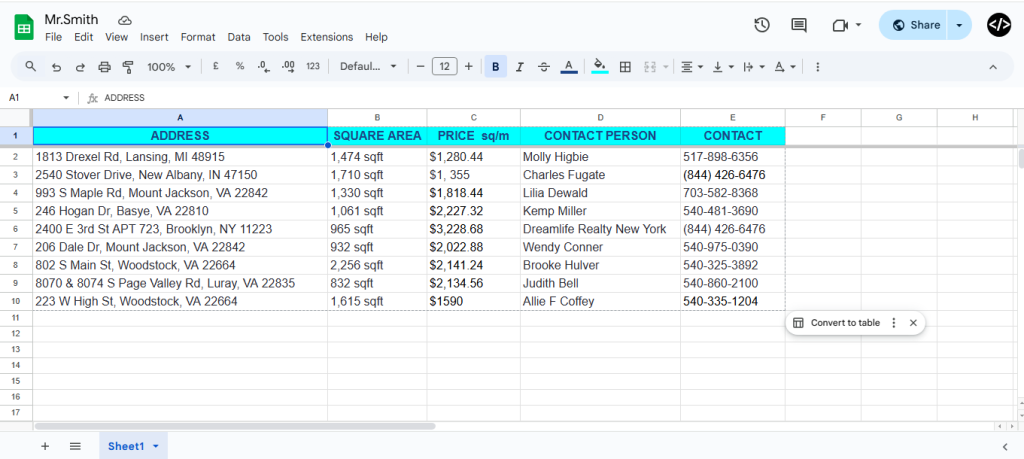Toggle italic formatting
This screenshot has width=1024, height=459.
pyautogui.click(x=519, y=67)
